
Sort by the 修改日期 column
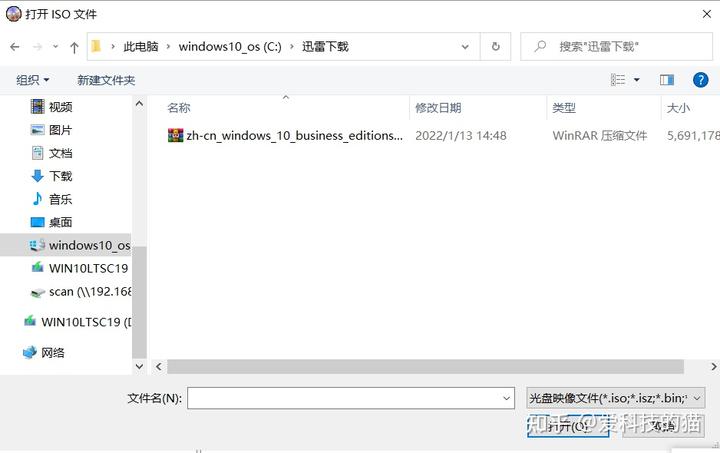pos(438,108)
